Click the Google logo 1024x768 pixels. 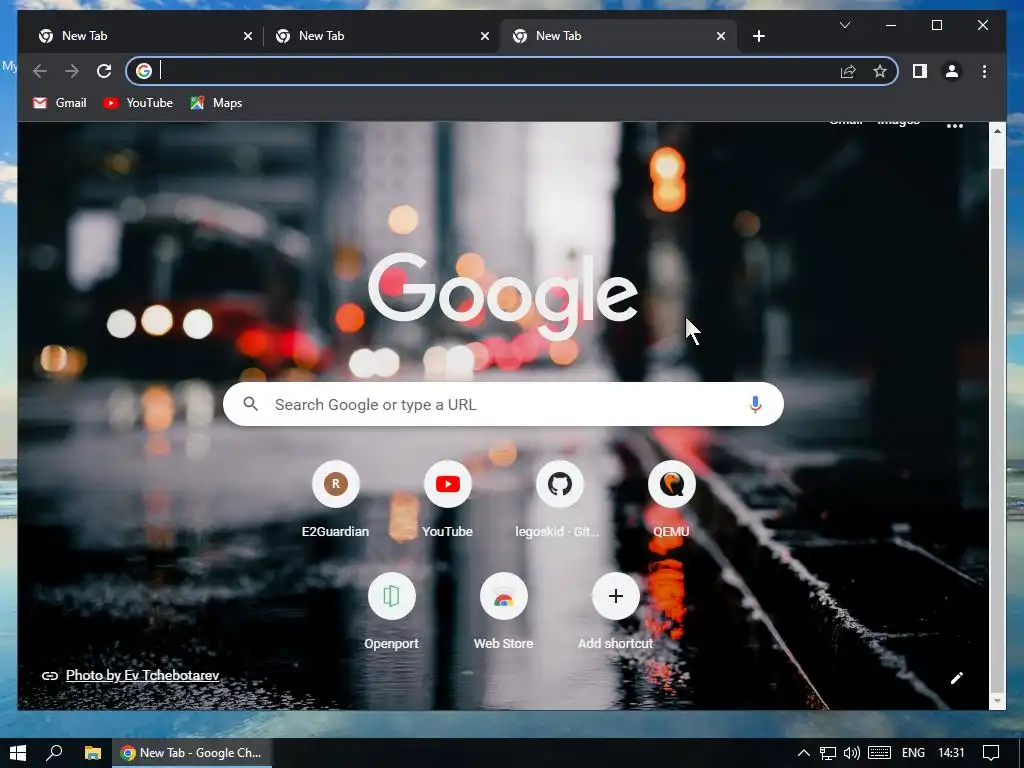pos(503,296)
